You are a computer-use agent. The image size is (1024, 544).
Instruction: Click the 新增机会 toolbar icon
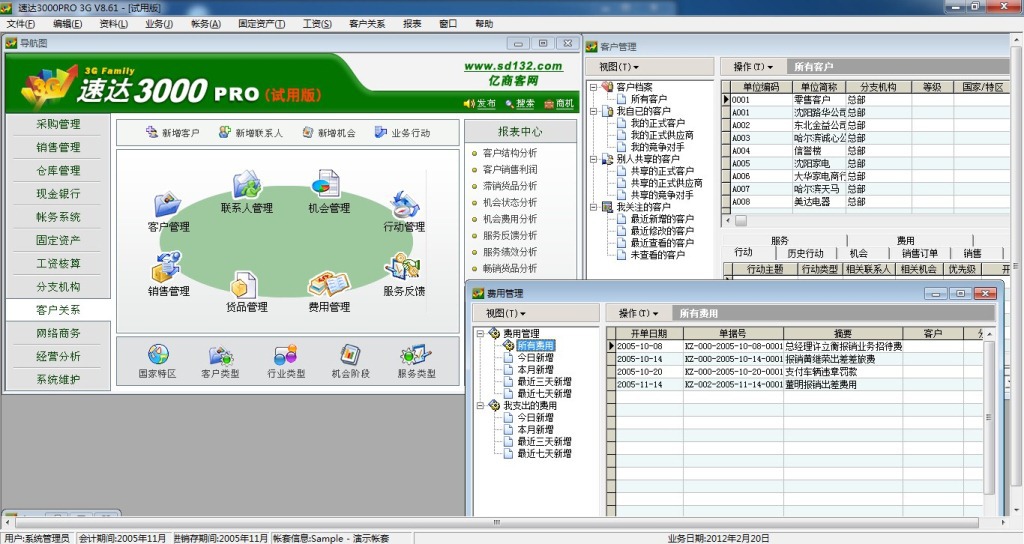[308, 132]
